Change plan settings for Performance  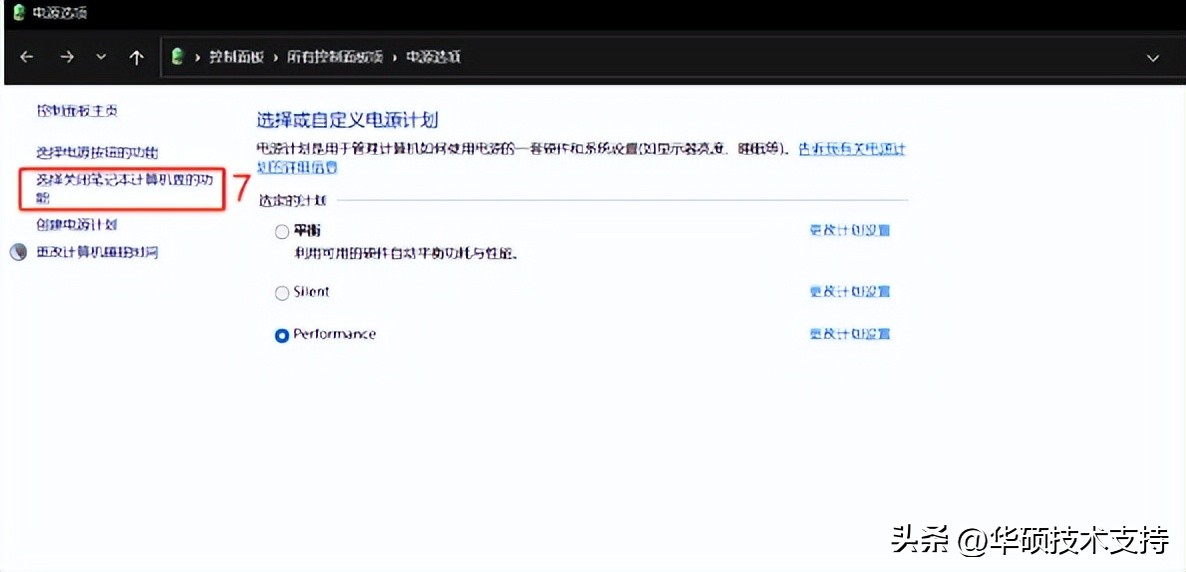(849, 334)
